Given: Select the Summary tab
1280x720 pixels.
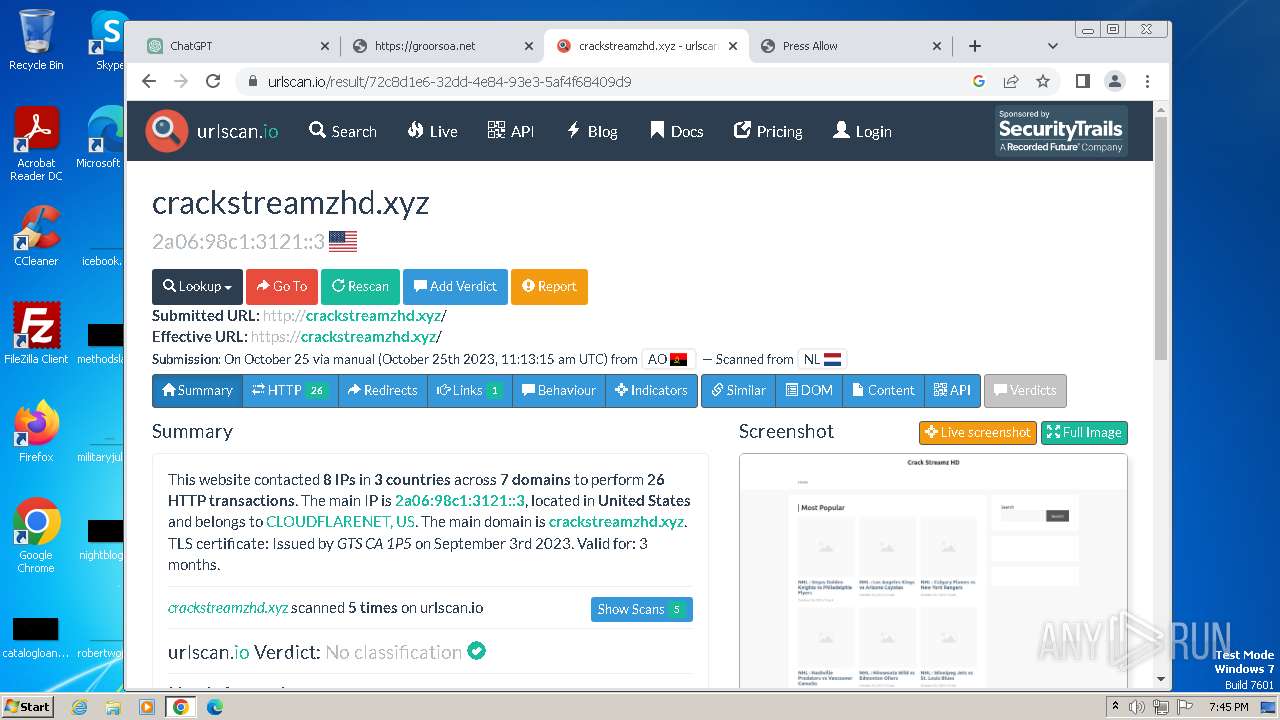Looking at the screenshot, I should click(197, 391).
